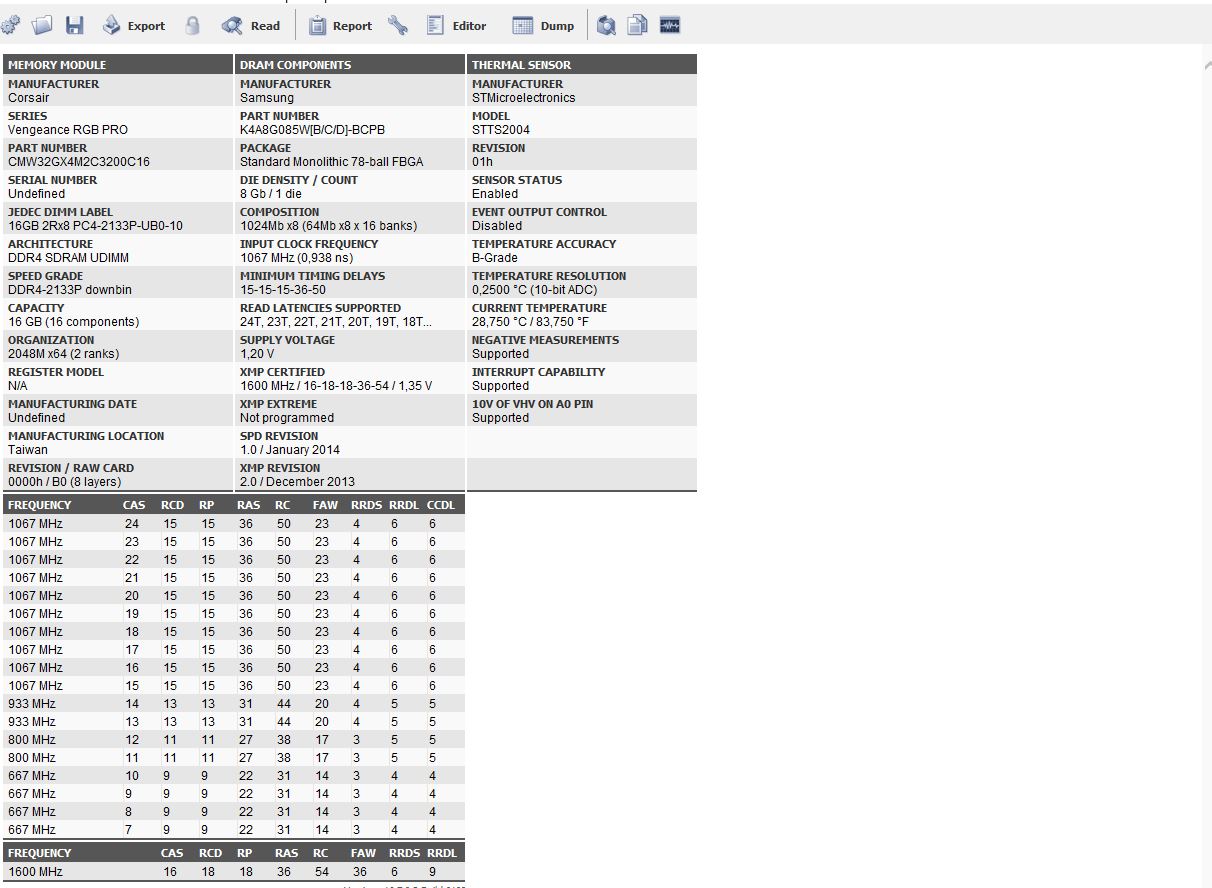Click thermal sensor revision 01h
The image size is (1212, 888).
pyautogui.click(x=482, y=162)
